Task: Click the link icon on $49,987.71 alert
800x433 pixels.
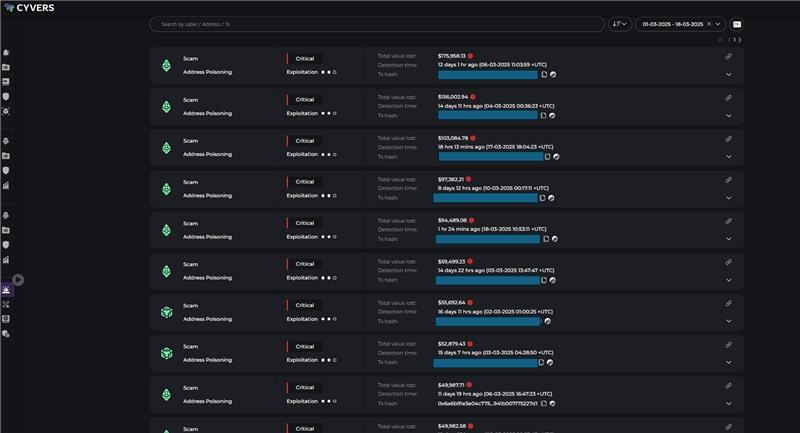Action: coord(728,386)
